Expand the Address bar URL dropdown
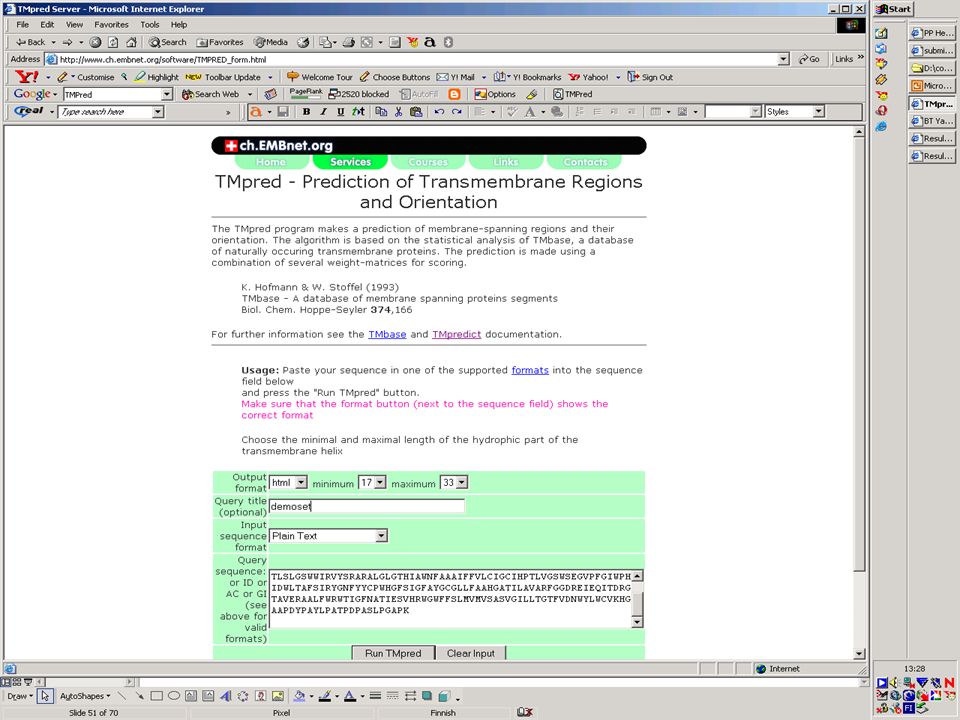 [783, 59]
